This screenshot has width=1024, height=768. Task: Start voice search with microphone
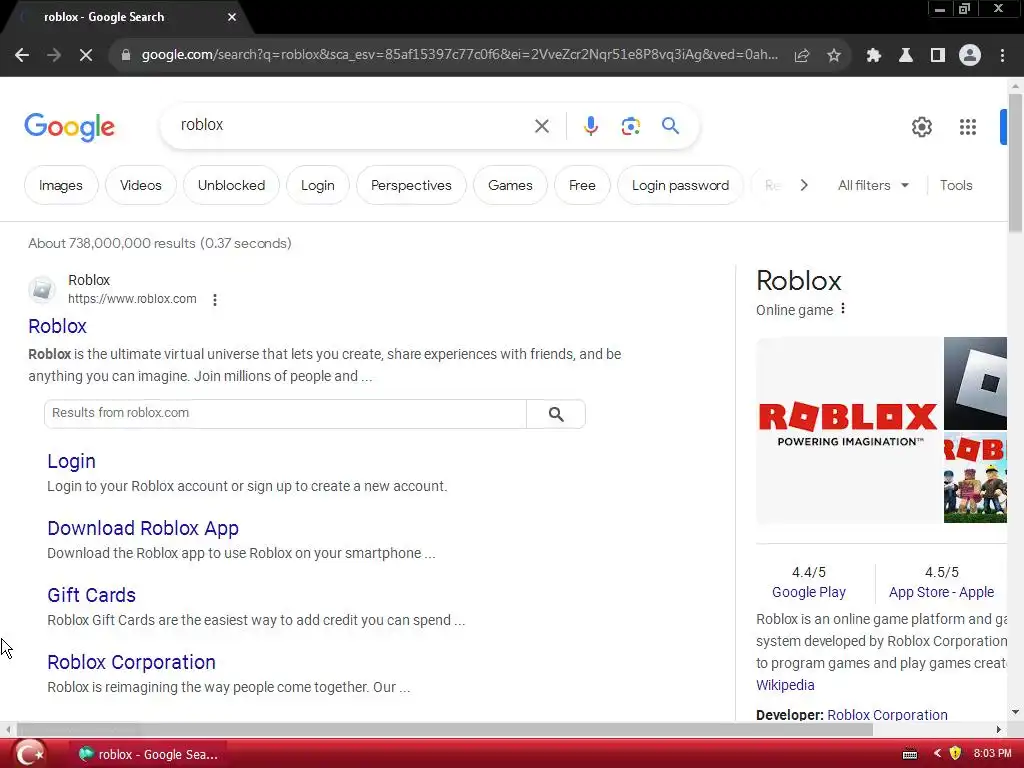[590, 126]
